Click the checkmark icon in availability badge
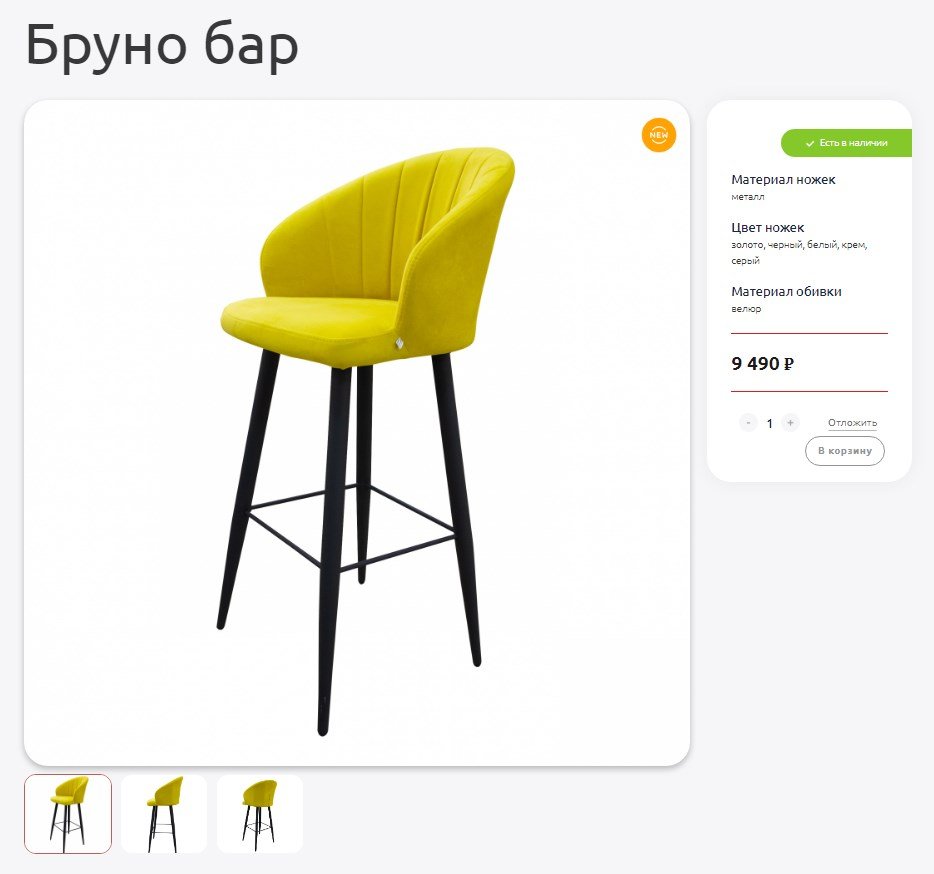934x874 pixels. click(810, 144)
